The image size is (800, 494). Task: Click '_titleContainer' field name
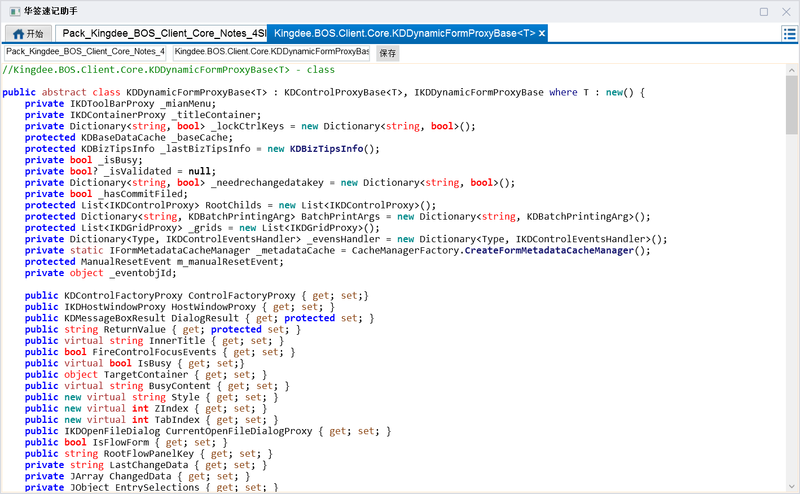pyautogui.click(x=216, y=115)
